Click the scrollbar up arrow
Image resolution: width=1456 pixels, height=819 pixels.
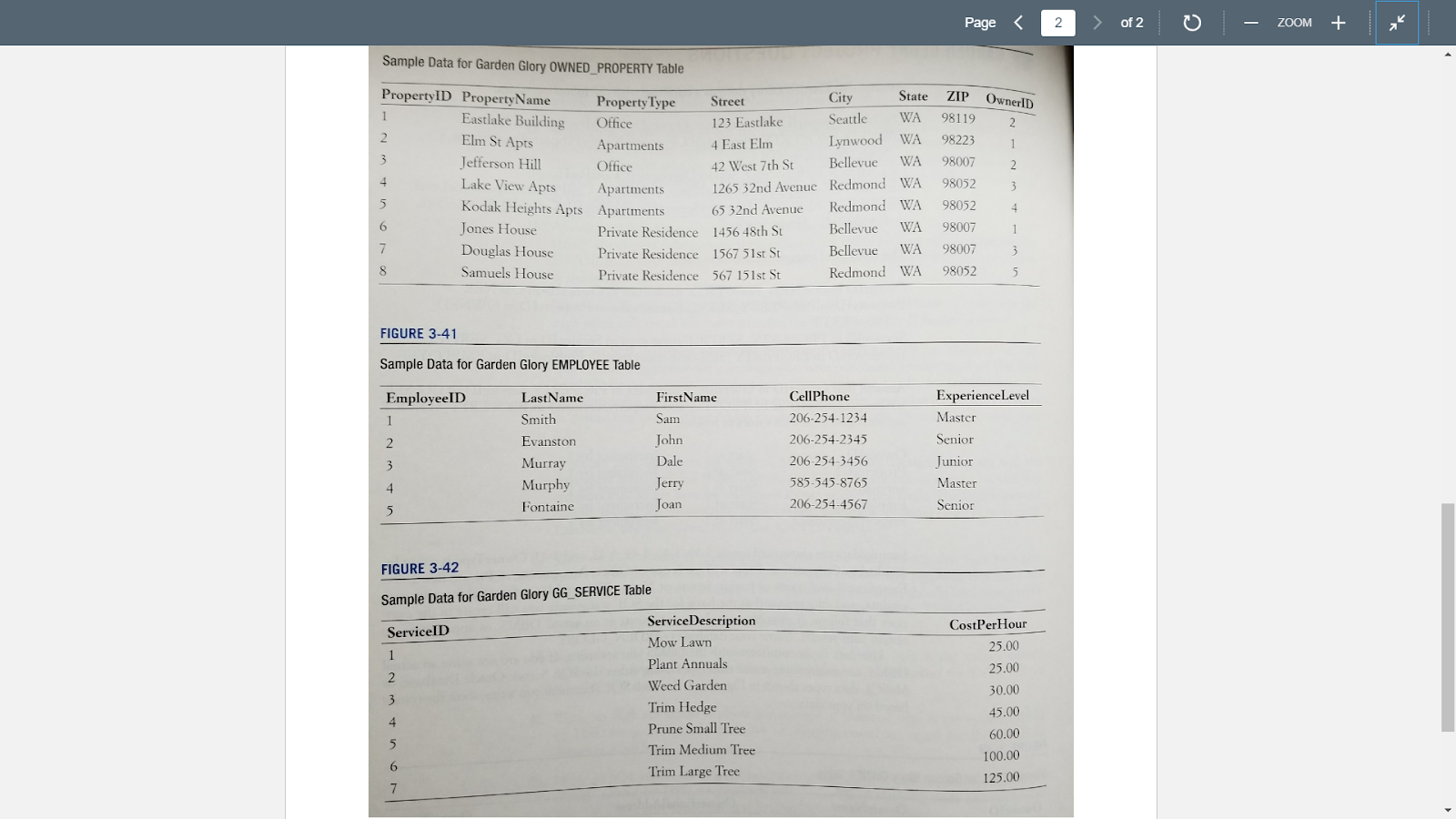1448,55
